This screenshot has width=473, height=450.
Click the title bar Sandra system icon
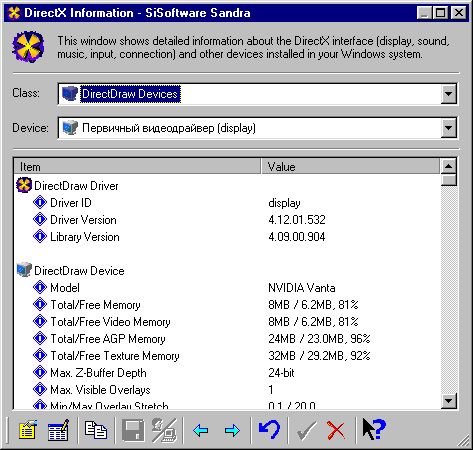click(x=14, y=13)
